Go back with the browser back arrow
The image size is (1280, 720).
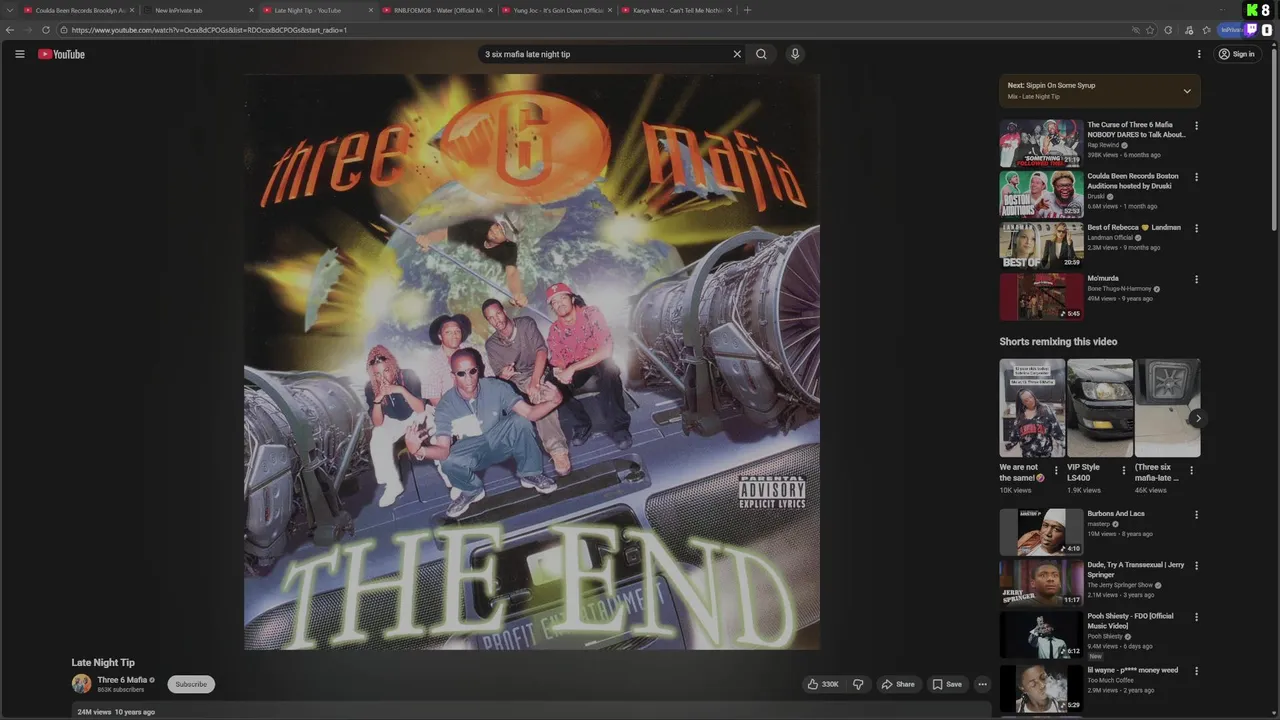pyautogui.click(x=10, y=30)
